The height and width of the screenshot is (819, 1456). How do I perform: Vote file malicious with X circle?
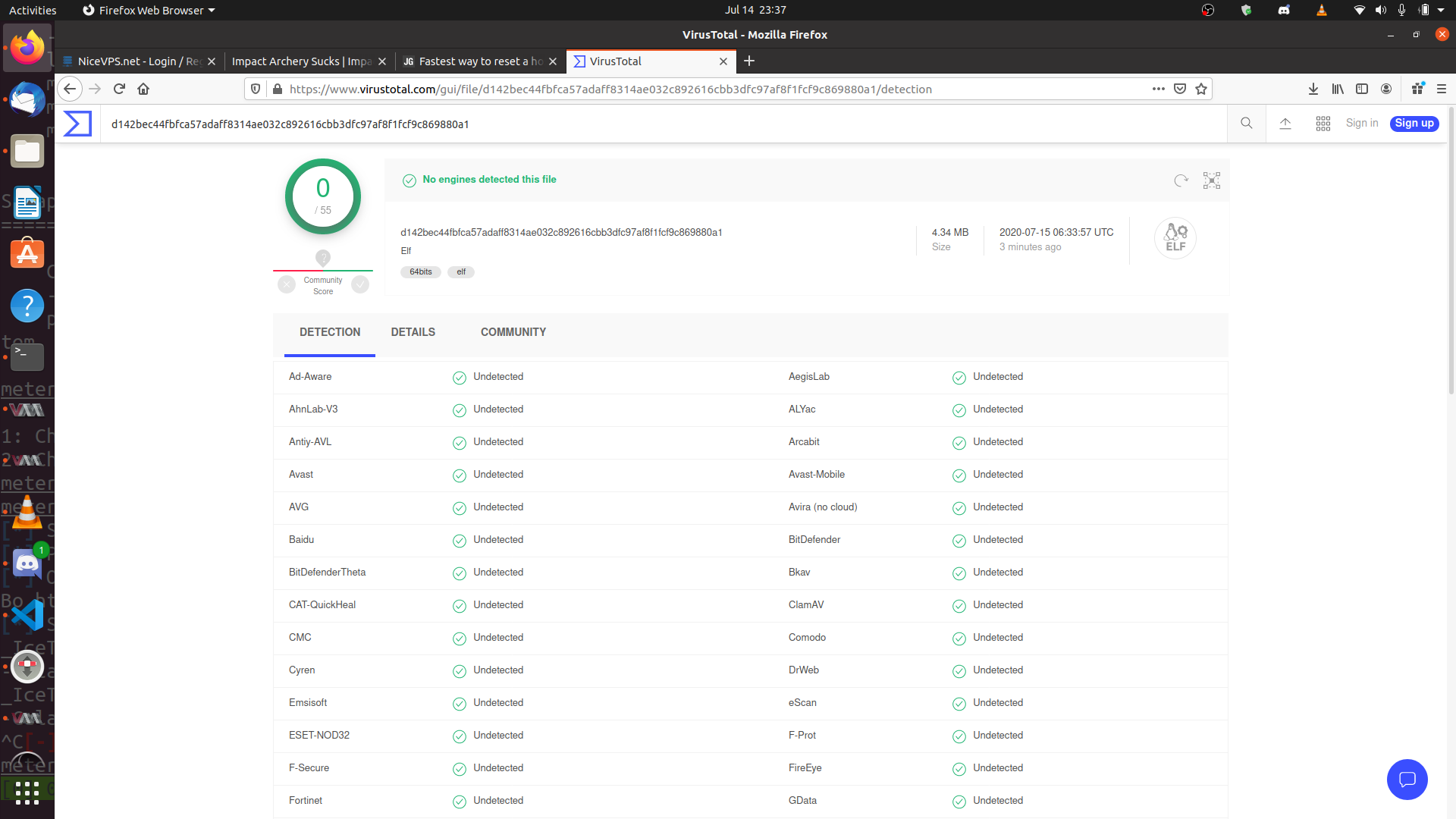coord(287,284)
